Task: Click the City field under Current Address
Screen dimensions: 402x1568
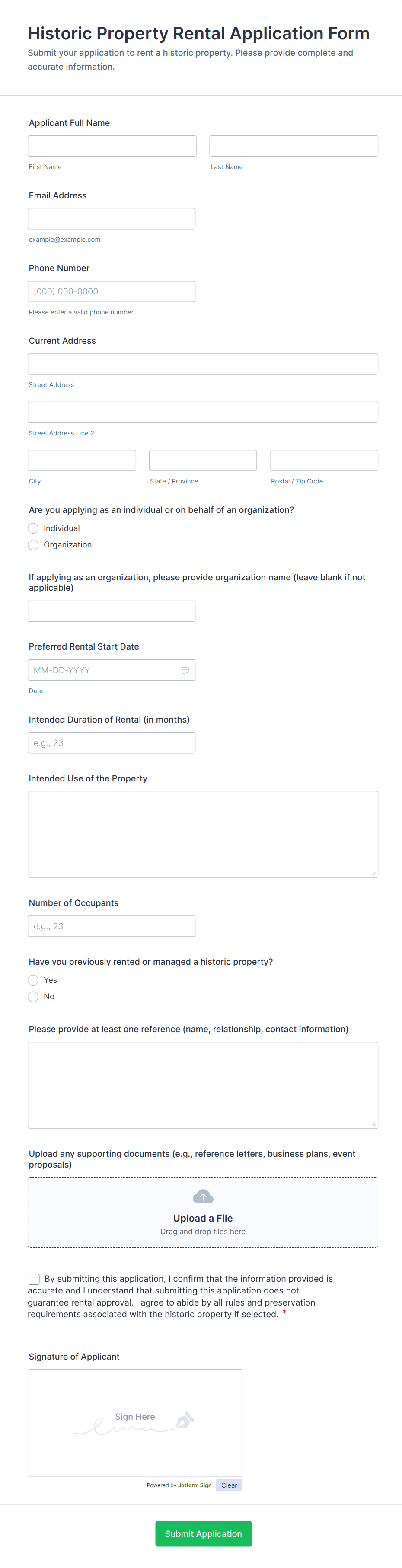Action: point(82,460)
